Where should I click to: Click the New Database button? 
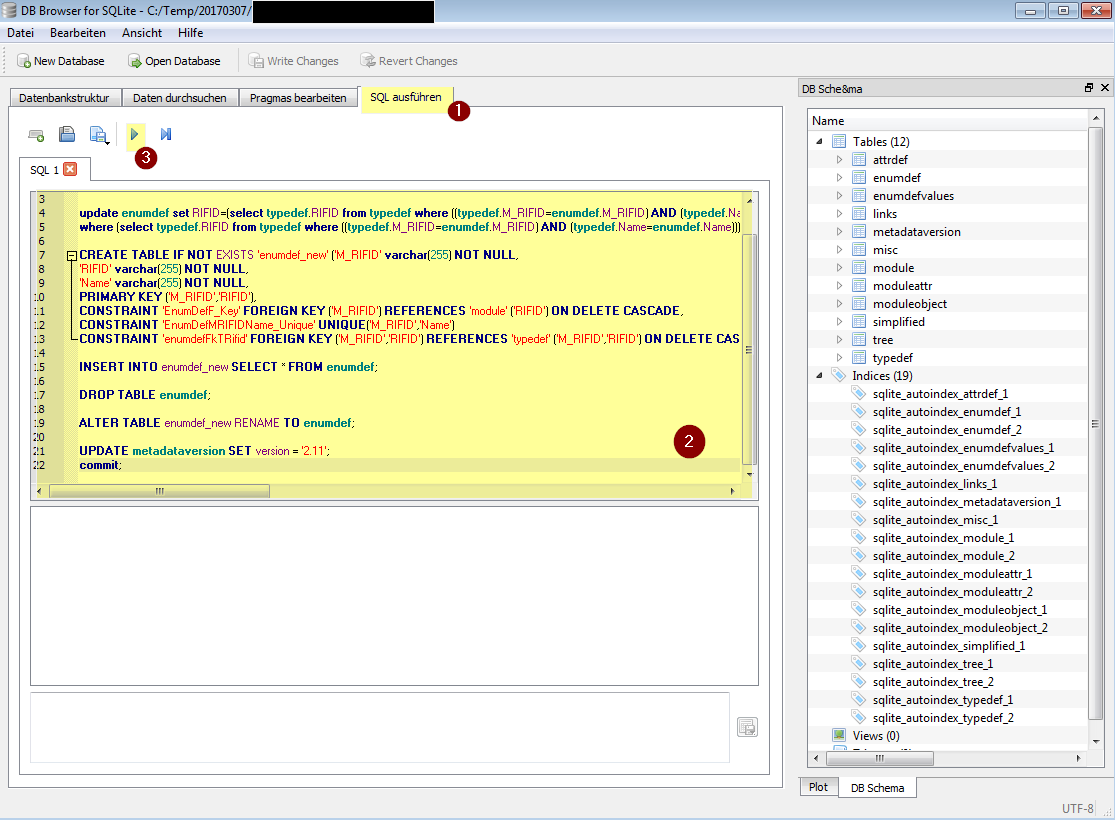point(61,61)
